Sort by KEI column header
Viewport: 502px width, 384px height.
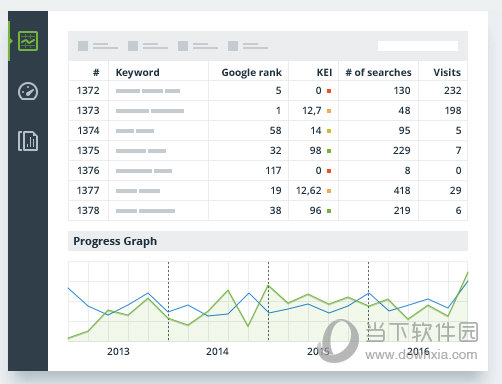click(x=324, y=72)
